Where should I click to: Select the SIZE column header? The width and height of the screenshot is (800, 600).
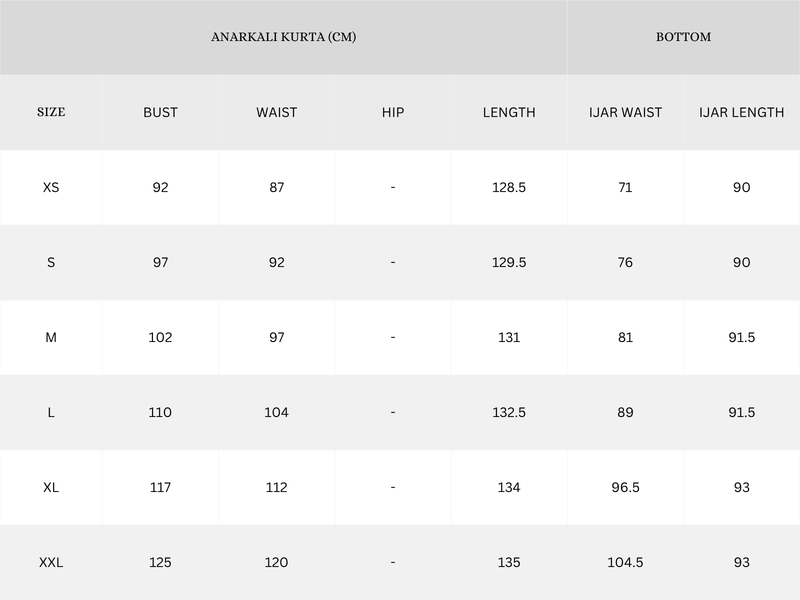point(51,112)
